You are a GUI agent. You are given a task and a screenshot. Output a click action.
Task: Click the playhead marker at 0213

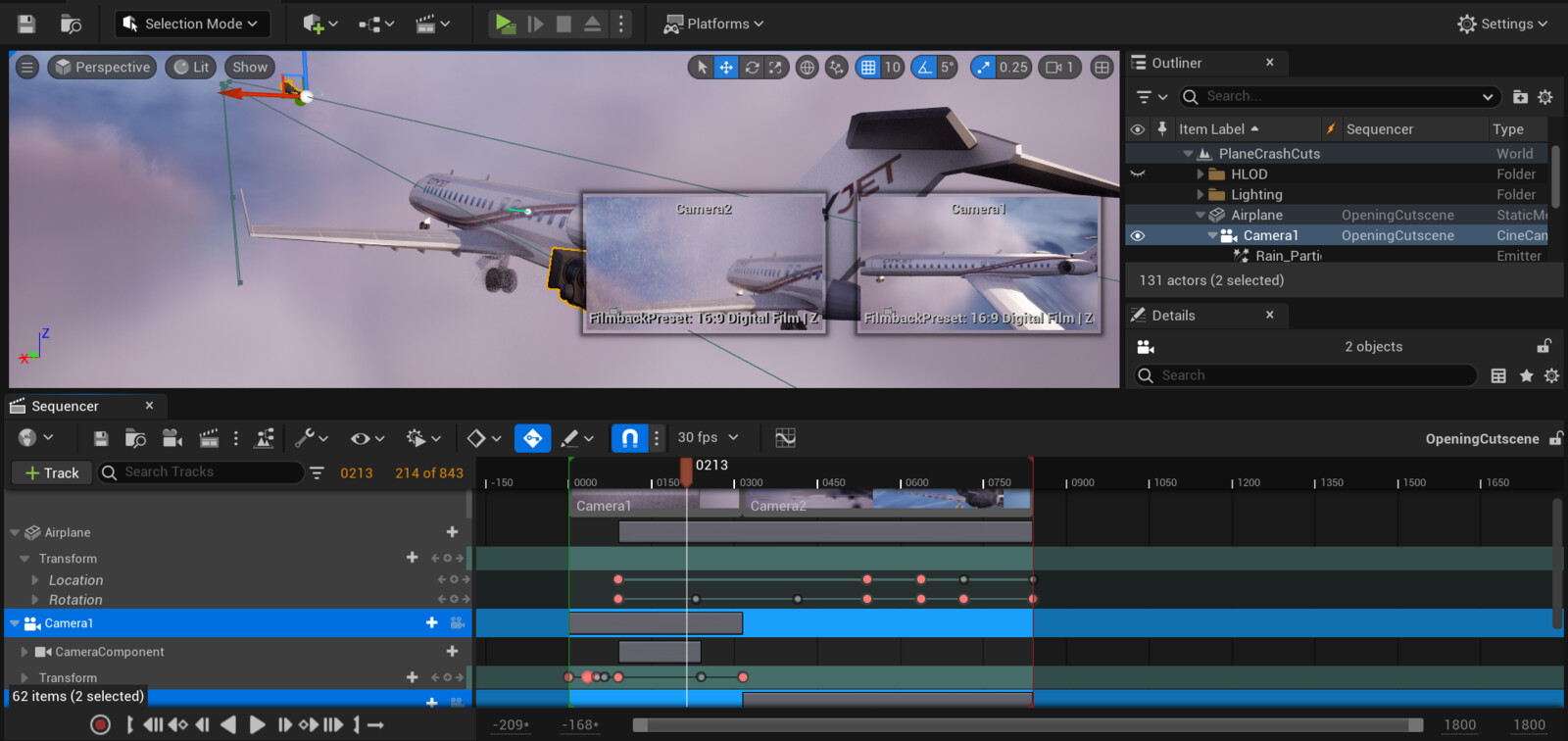click(686, 471)
